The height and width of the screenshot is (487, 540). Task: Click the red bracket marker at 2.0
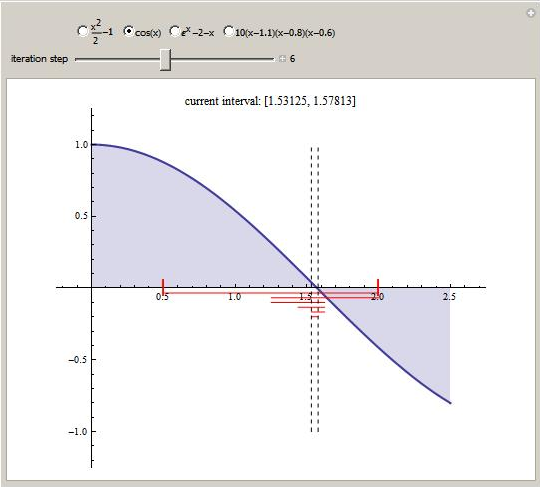coord(378,287)
